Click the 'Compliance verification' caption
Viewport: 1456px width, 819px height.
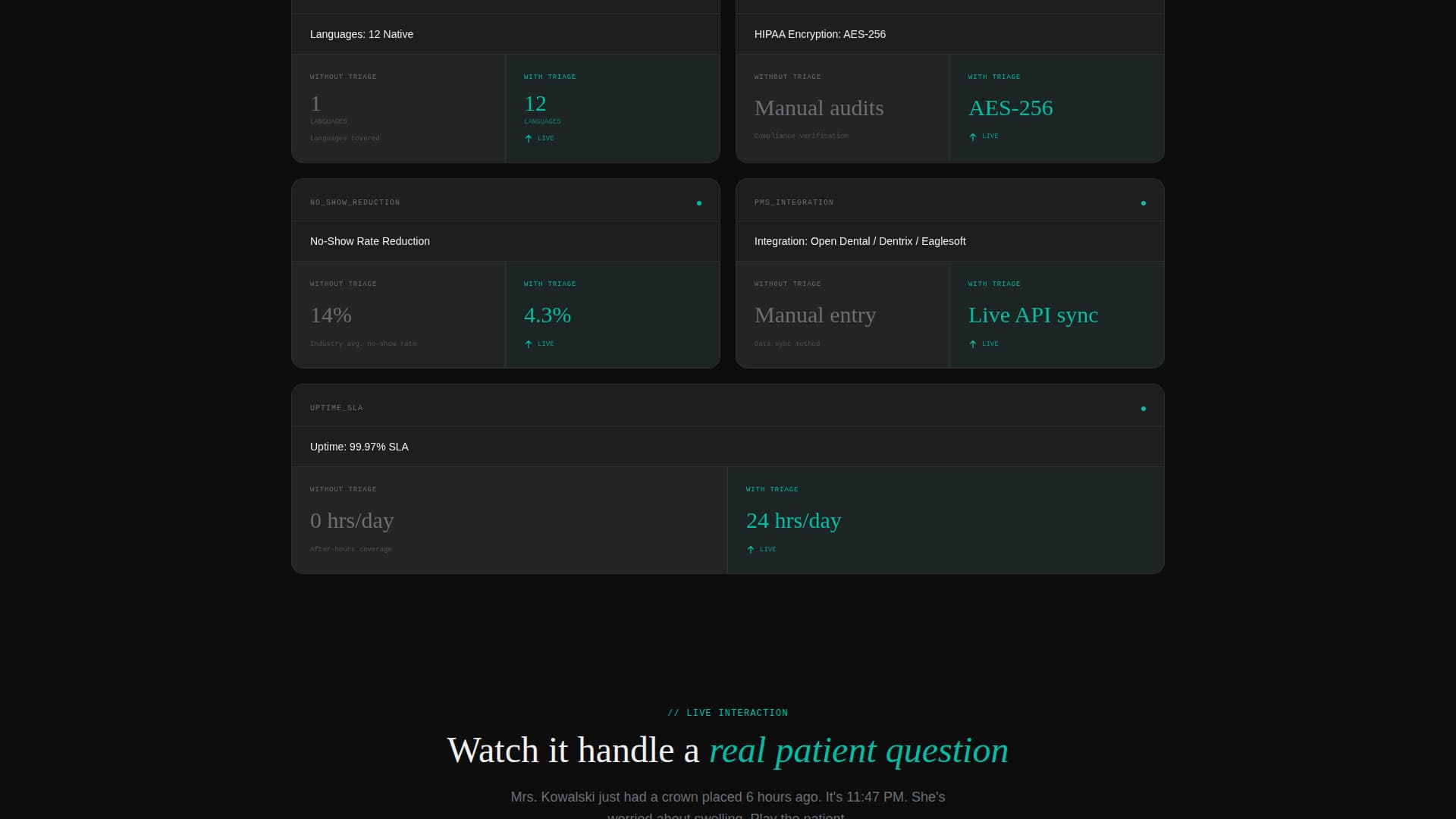(802, 136)
